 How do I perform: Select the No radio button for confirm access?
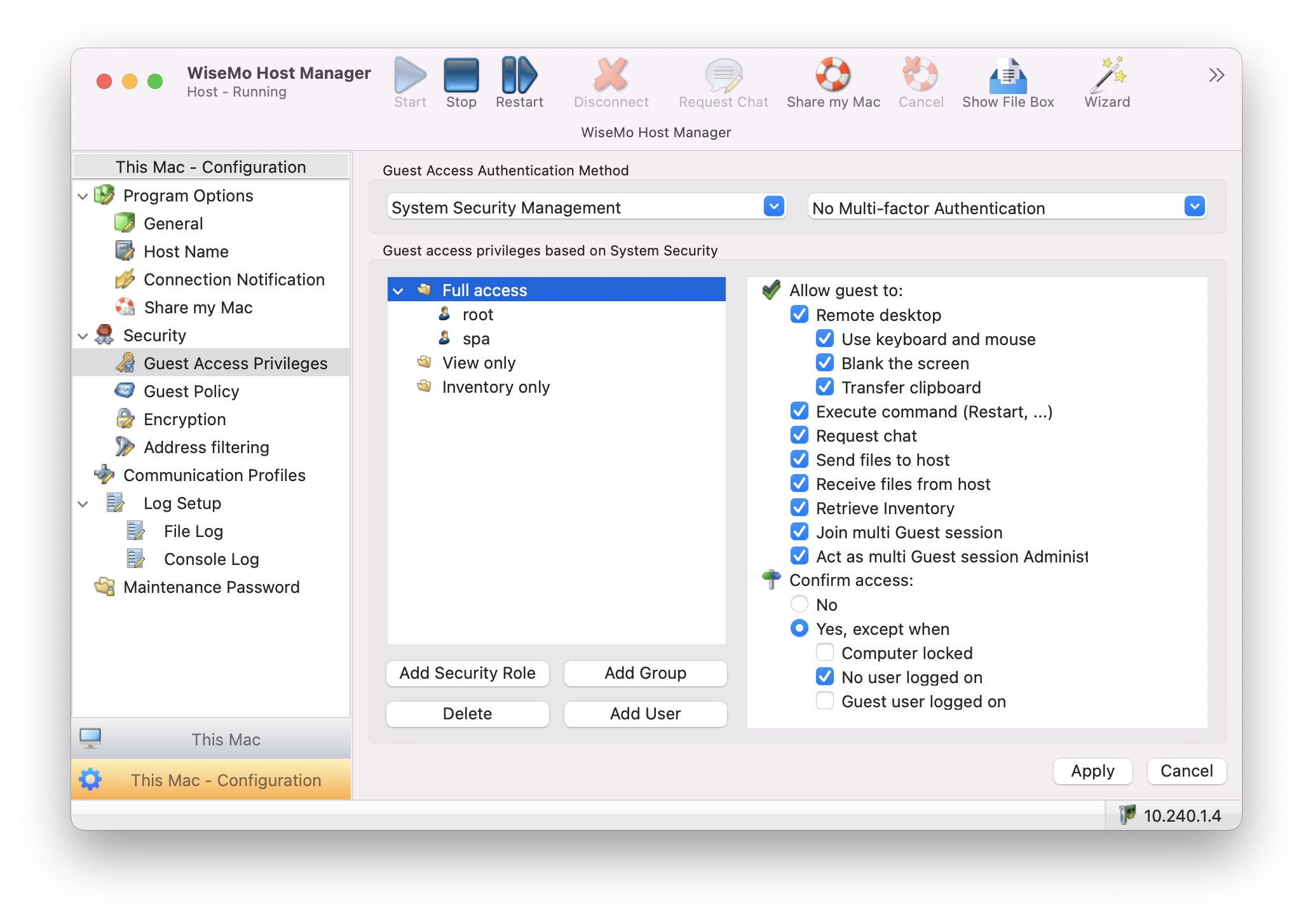pyautogui.click(x=799, y=604)
